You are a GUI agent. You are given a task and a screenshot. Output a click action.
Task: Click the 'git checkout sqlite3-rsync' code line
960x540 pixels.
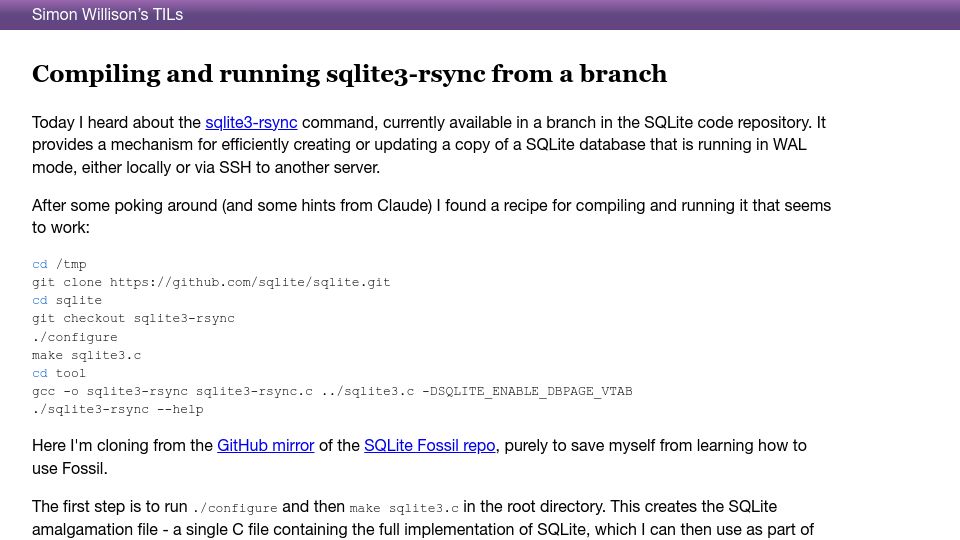click(133, 318)
